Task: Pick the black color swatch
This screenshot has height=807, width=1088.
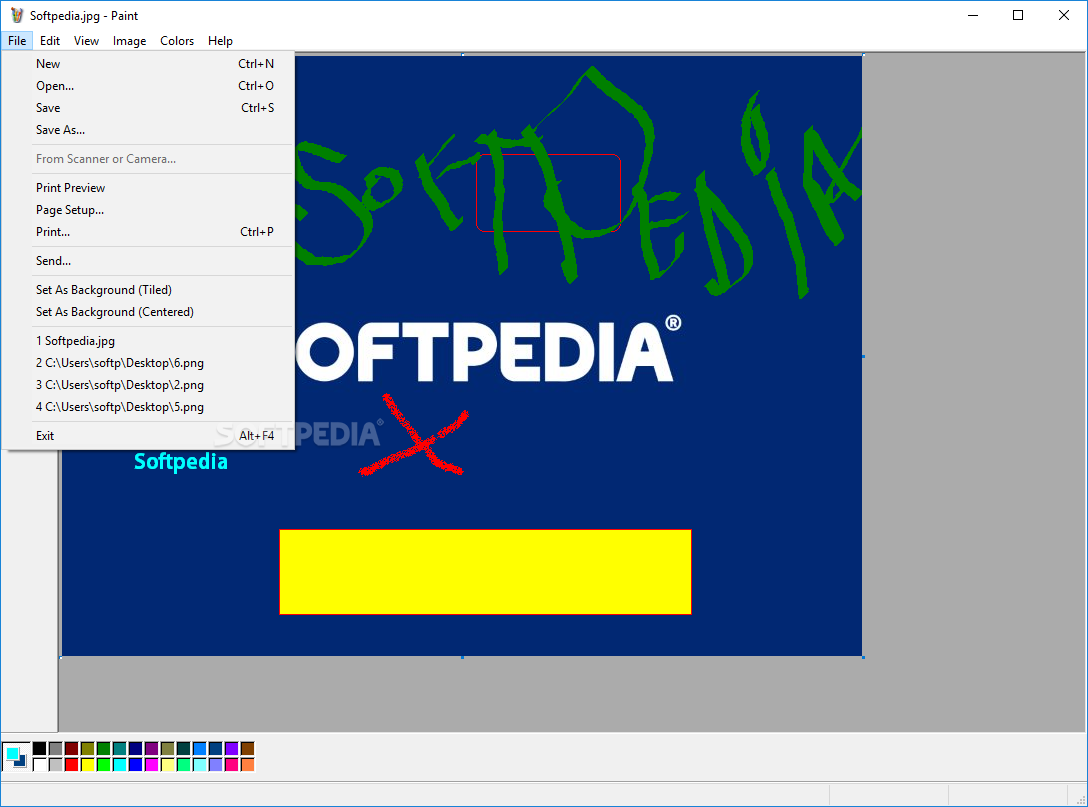Action: click(40, 748)
